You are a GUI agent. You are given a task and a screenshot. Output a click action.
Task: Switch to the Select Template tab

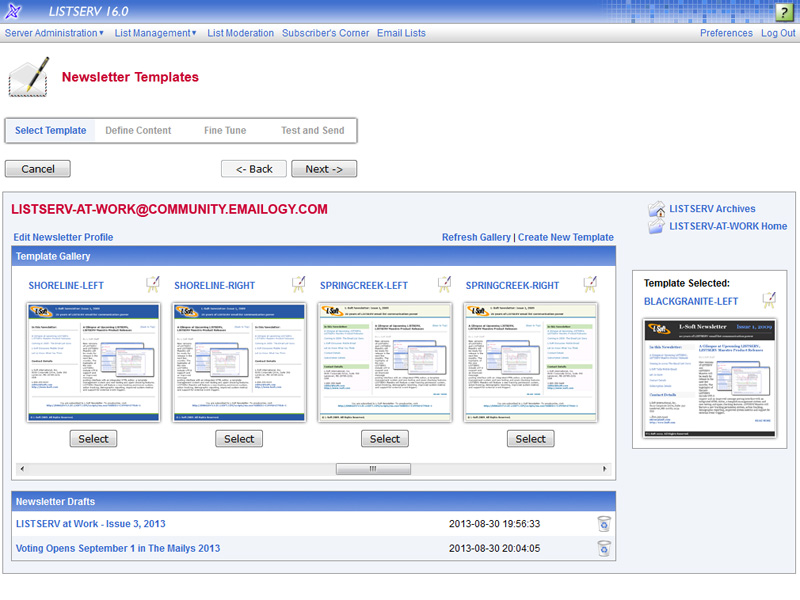[x=51, y=131]
